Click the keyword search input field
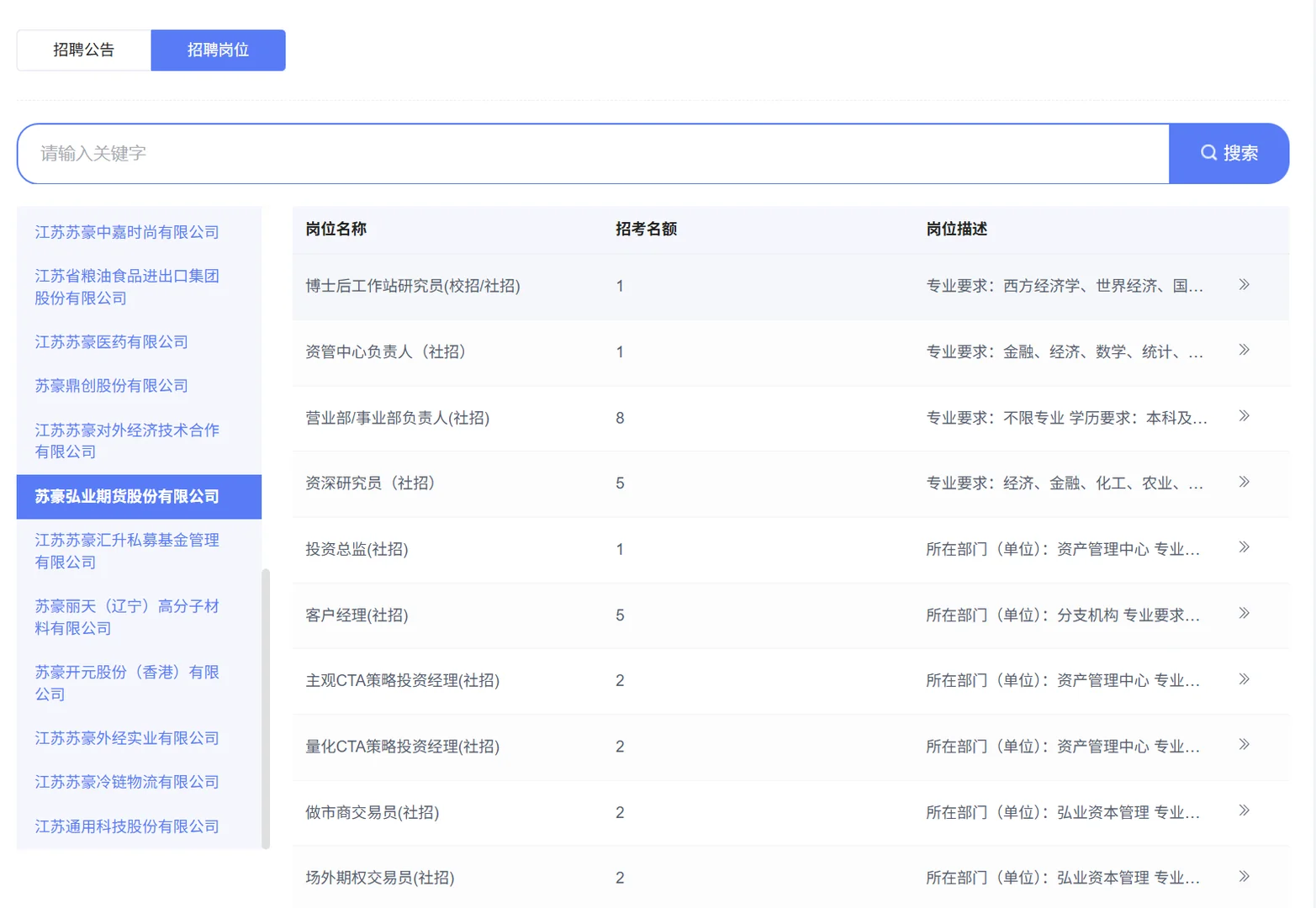The height and width of the screenshot is (908, 1316). point(589,153)
